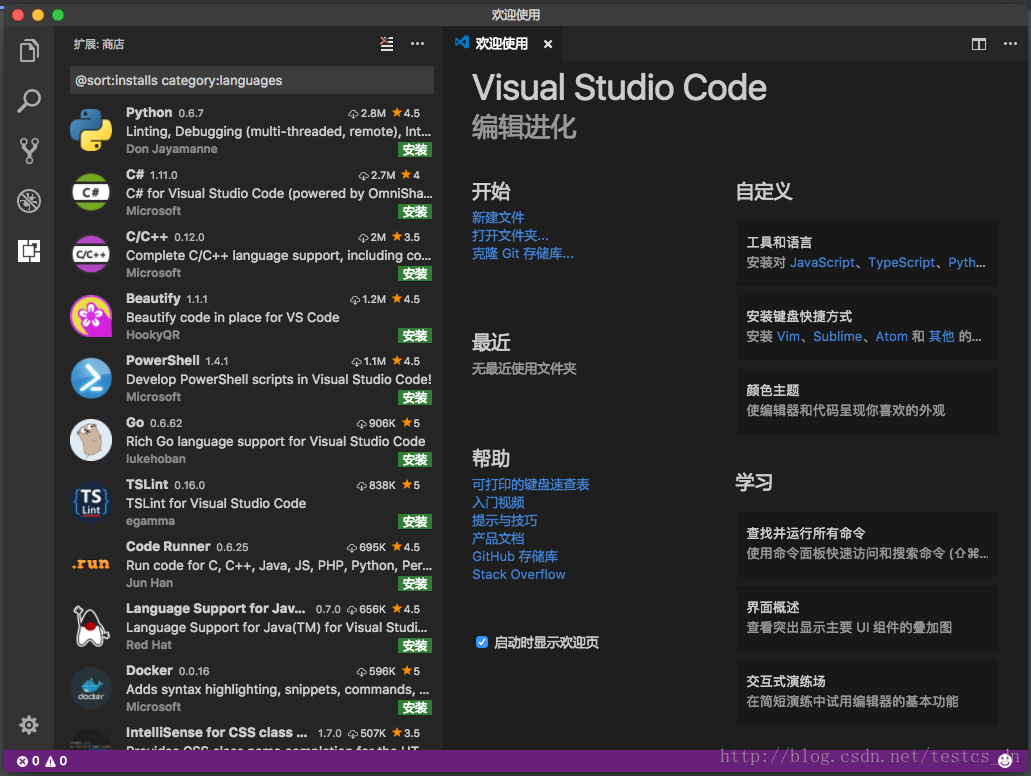This screenshot has width=1031, height=776.
Task: Open the 提示与技巧 link
Action: point(504,520)
